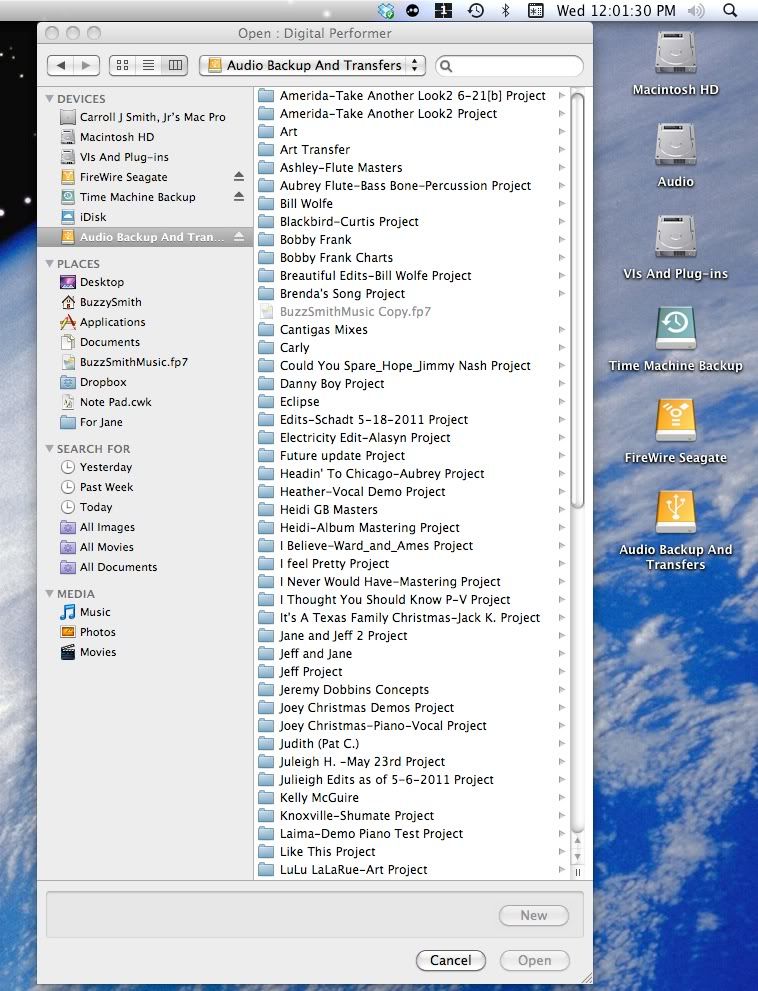Eject Audio Backup And Transfers drive
This screenshot has width=758, height=991.
tap(239, 237)
